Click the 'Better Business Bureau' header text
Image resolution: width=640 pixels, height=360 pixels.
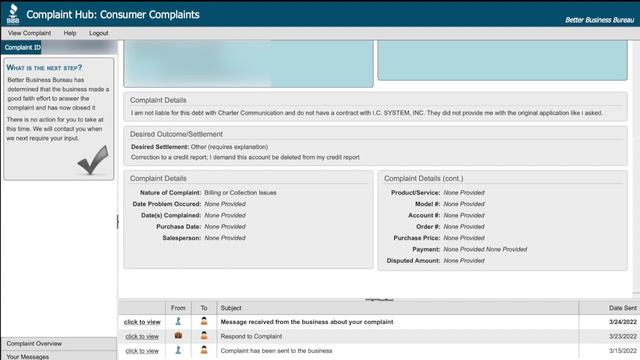pyautogui.click(x=600, y=20)
